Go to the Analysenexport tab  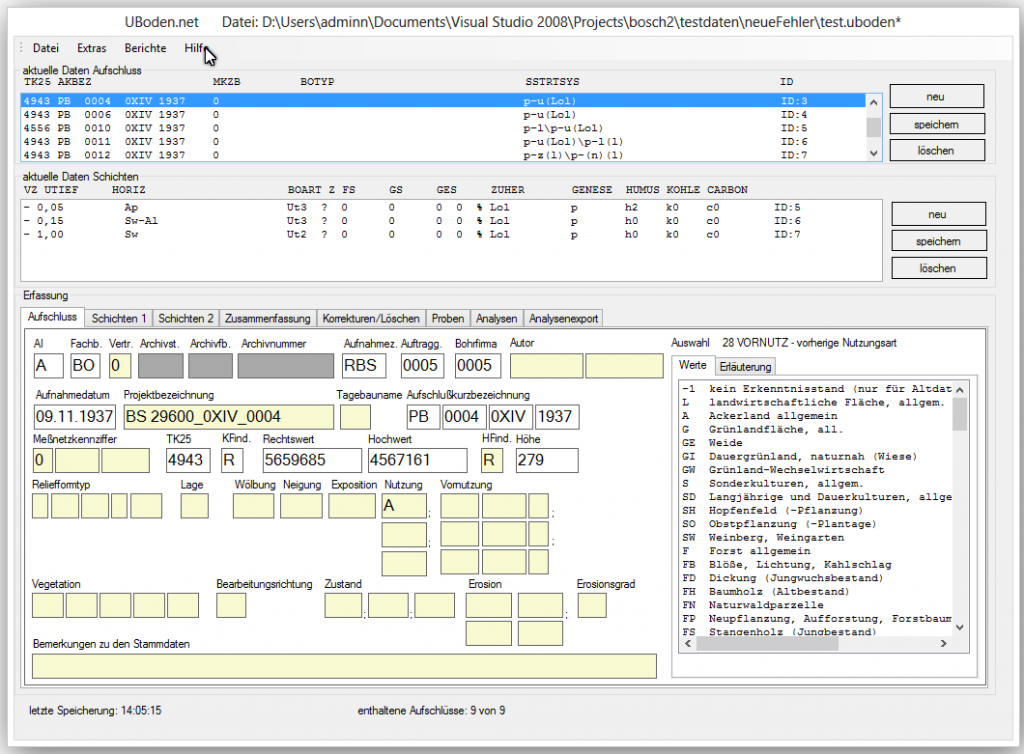click(563, 318)
